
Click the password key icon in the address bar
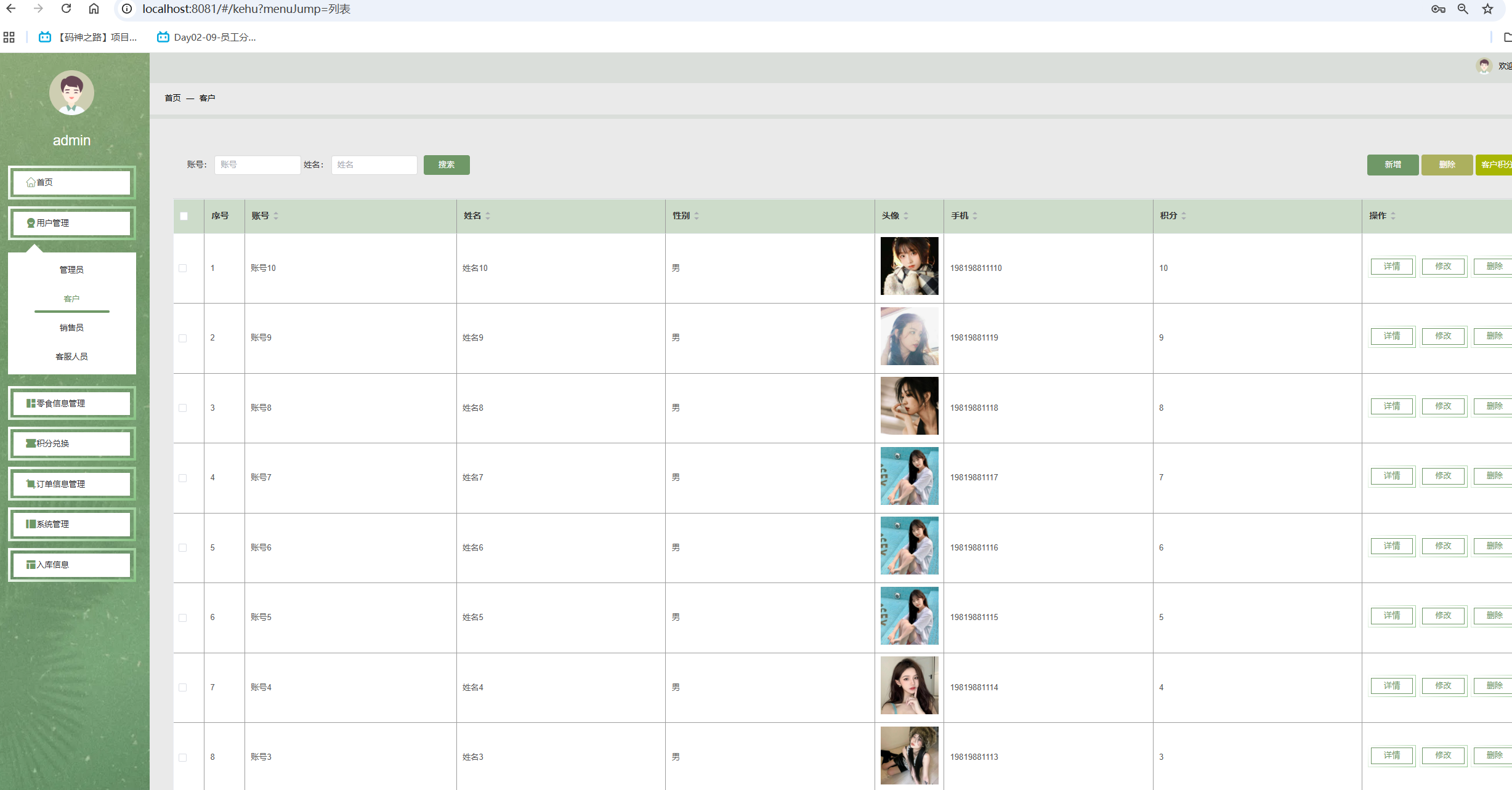coord(1438,9)
